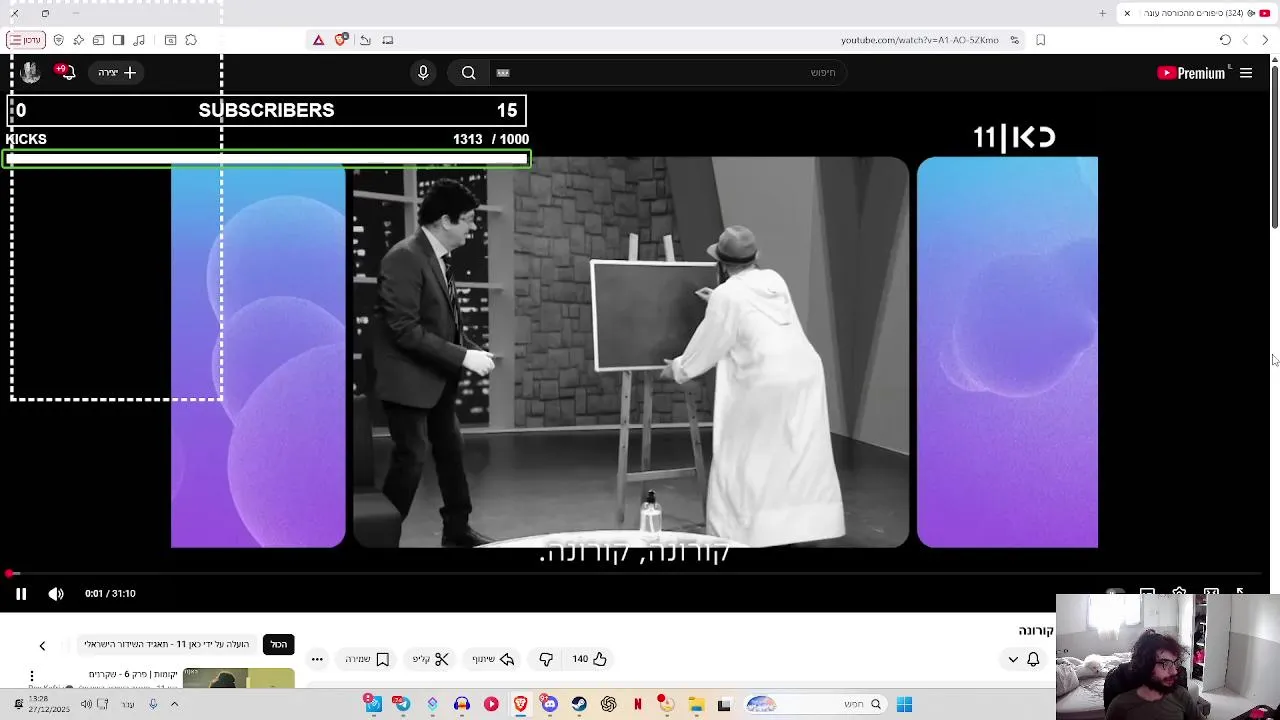Screen dimensions: 1280x720
Task: Open site settings icon next to URL
Action: 1015,40
